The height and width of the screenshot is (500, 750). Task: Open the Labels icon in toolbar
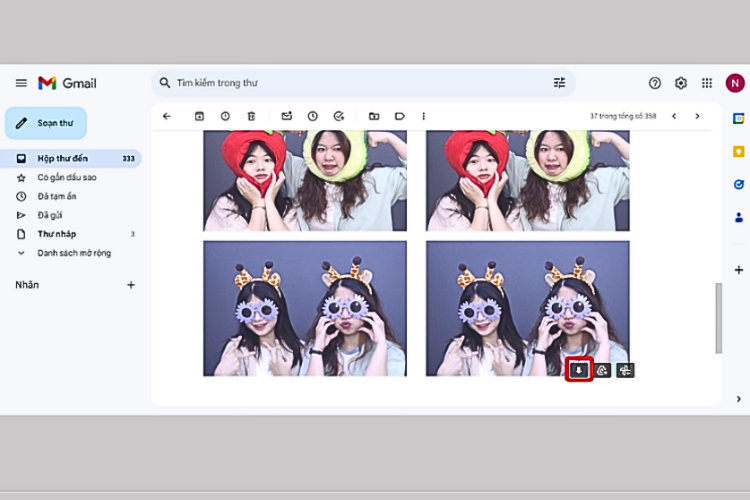[400, 116]
